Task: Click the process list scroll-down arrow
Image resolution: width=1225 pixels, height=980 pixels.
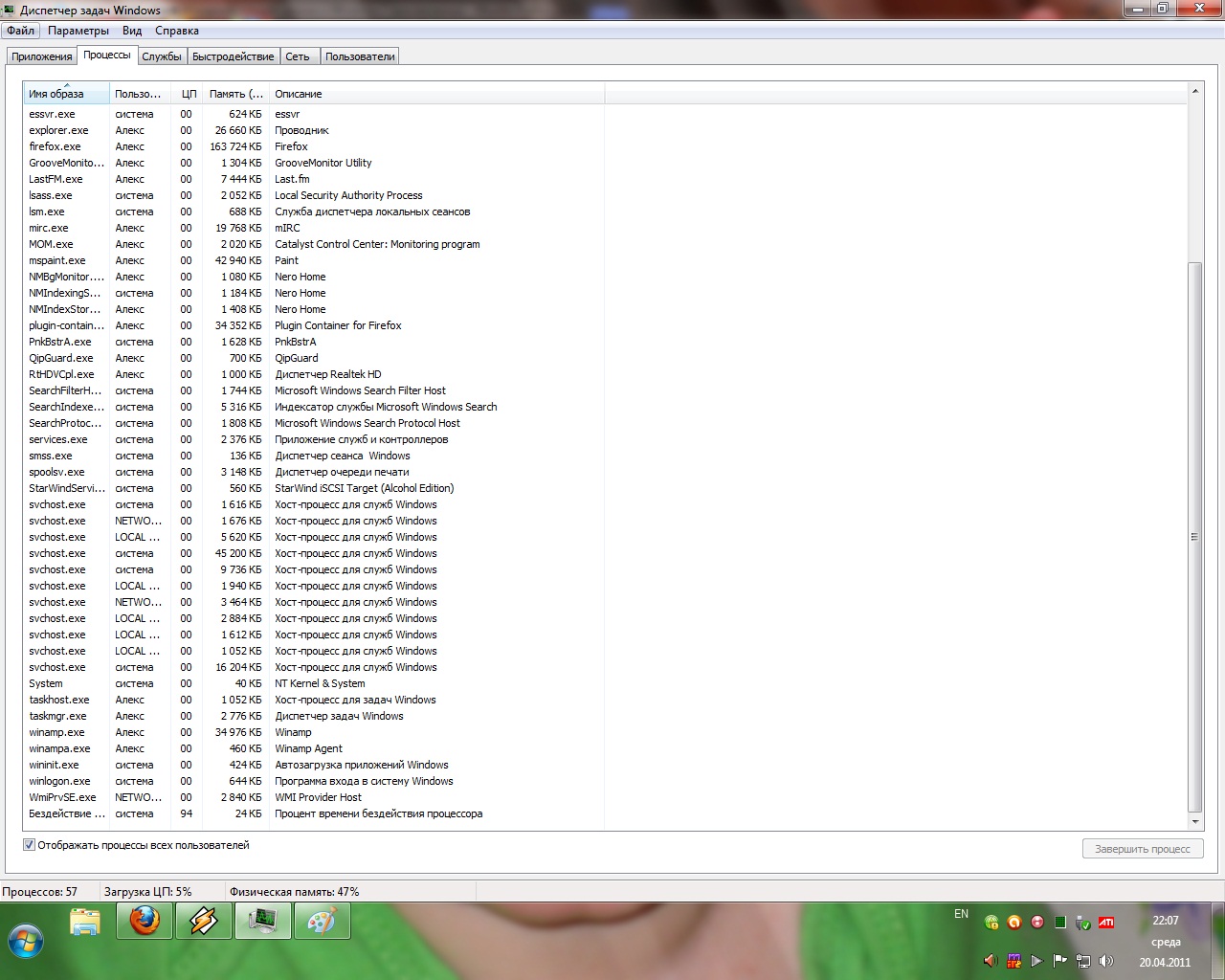Action: 1194,821
